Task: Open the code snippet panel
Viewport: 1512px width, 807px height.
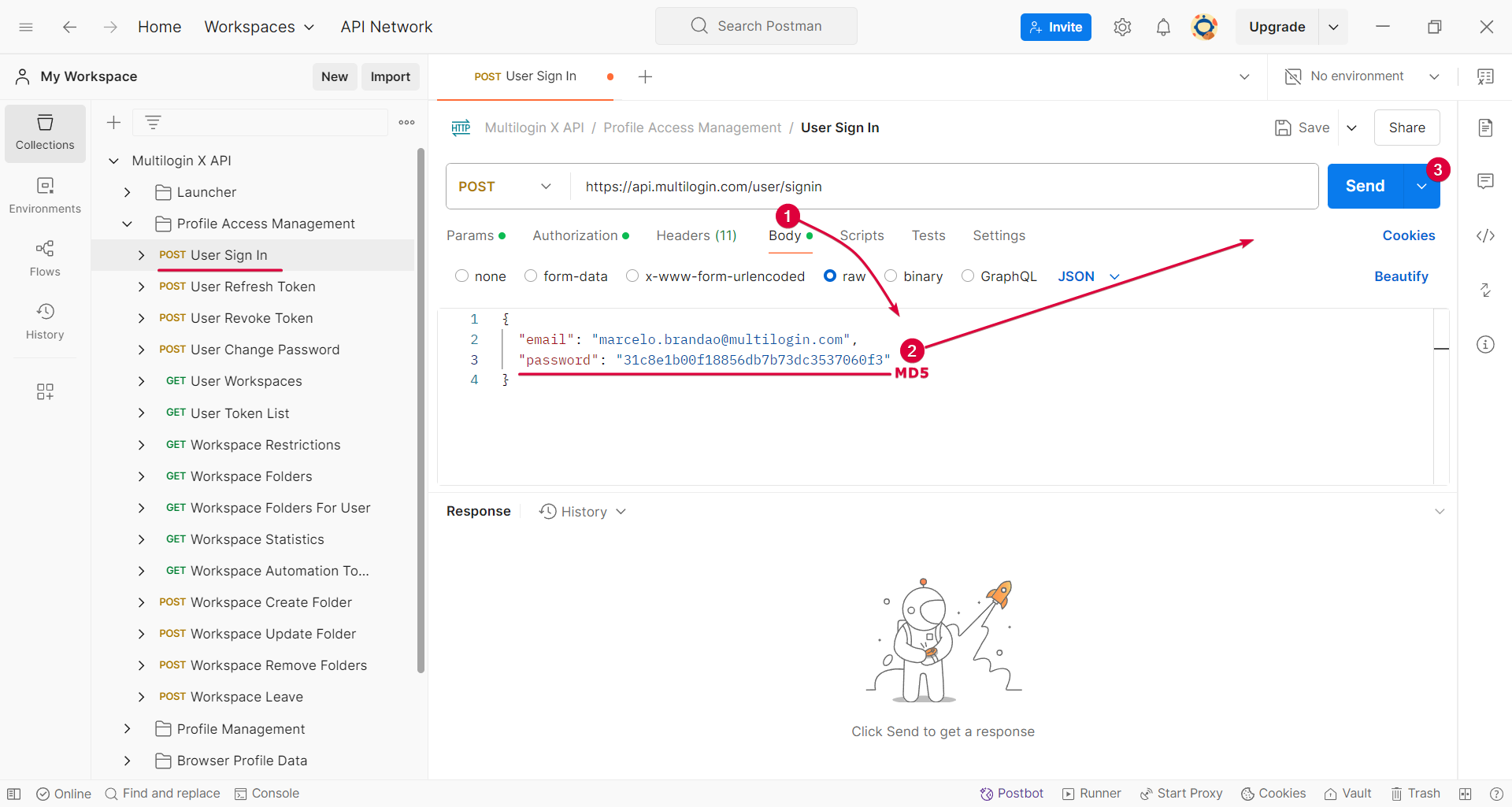Action: pyautogui.click(x=1486, y=235)
